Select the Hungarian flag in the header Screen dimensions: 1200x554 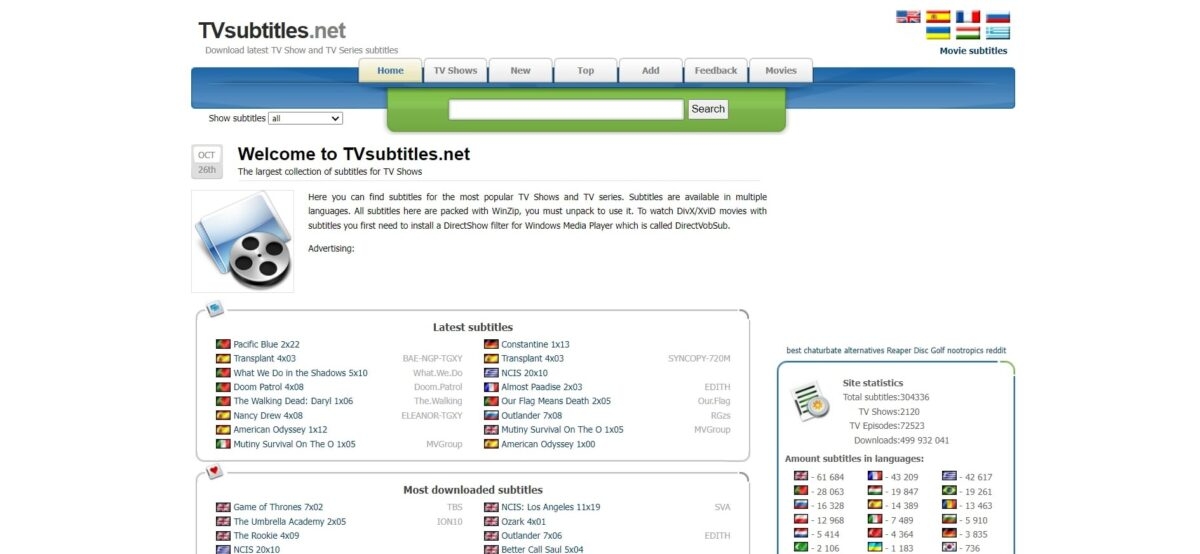[967, 33]
